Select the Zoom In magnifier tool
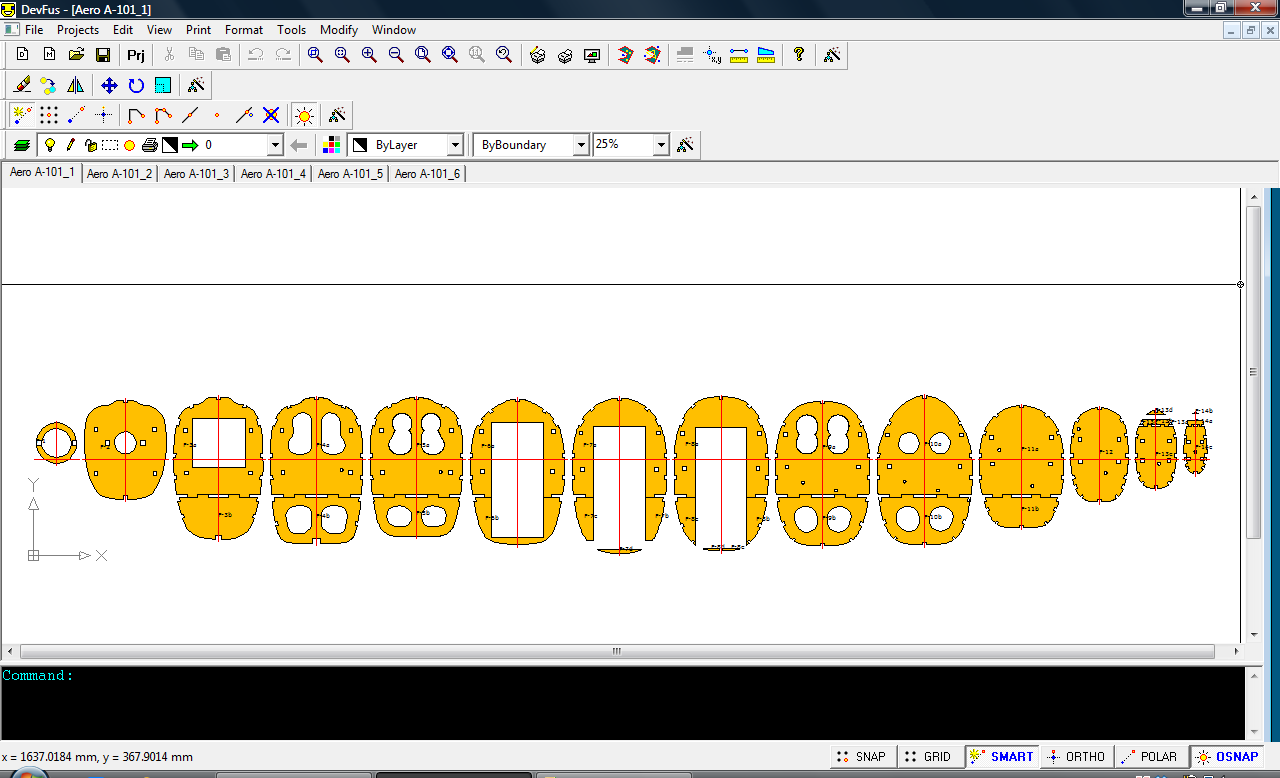1280x778 pixels. click(369, 55)
